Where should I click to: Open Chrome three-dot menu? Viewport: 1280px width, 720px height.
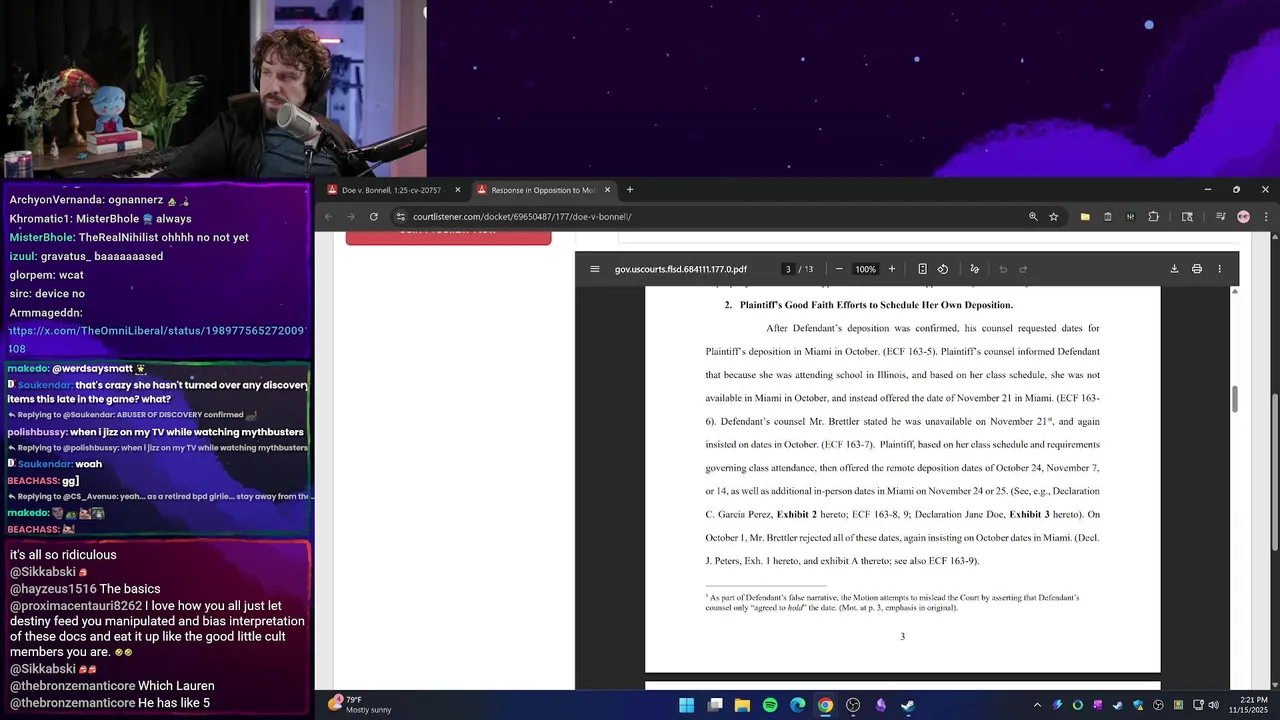pyautogui.click(x=1266, y=216)
